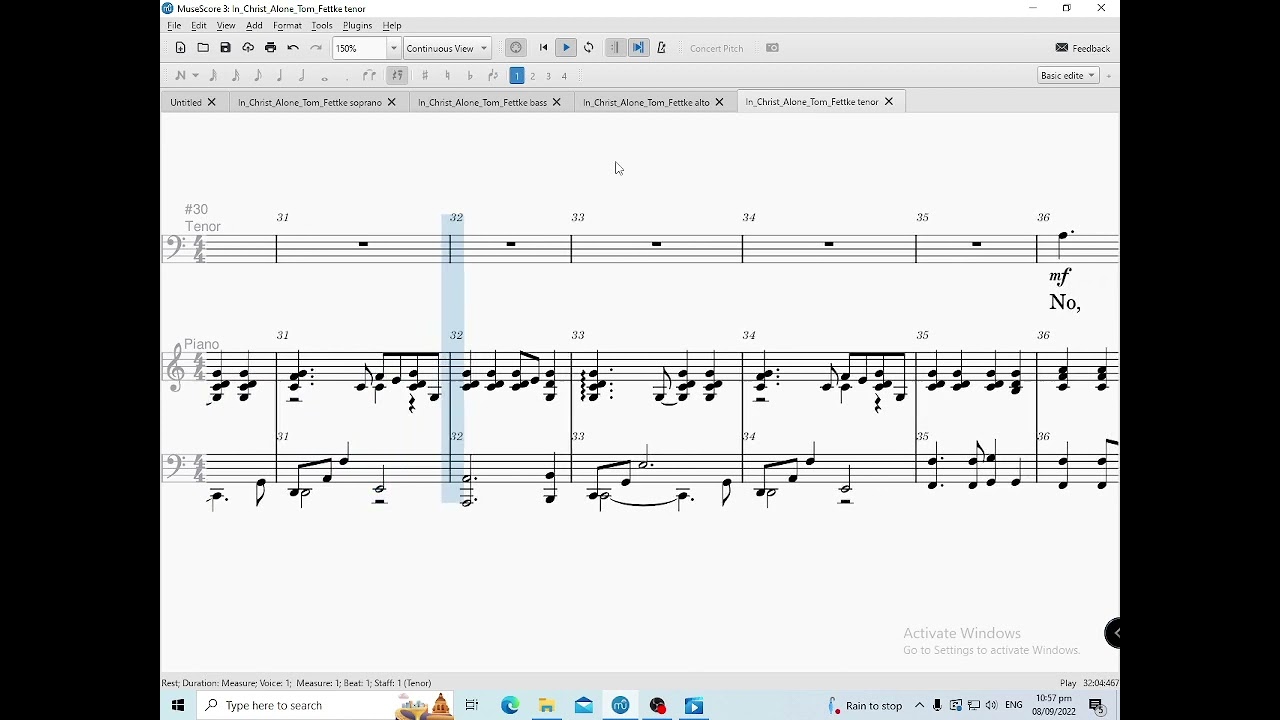Viewport: 1280px width, 720px height.
Task: Open image capture camera tool
Action: pyautogui.click(x=772, y=48)
